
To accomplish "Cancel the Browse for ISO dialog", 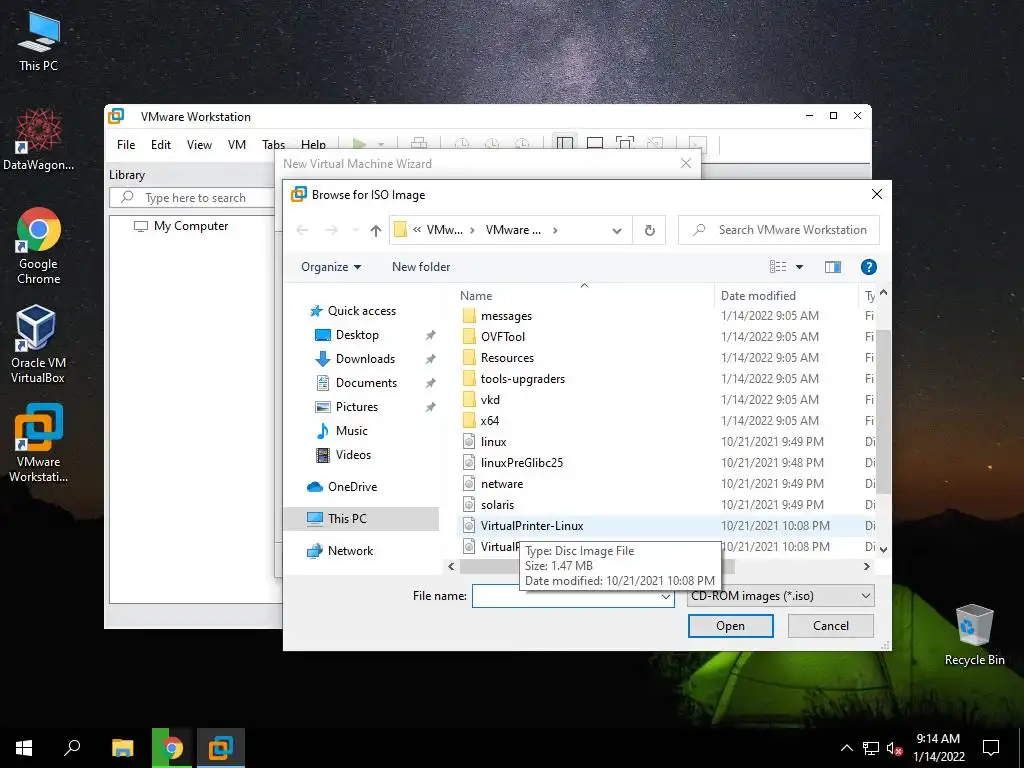I will [x=831, y=626].
